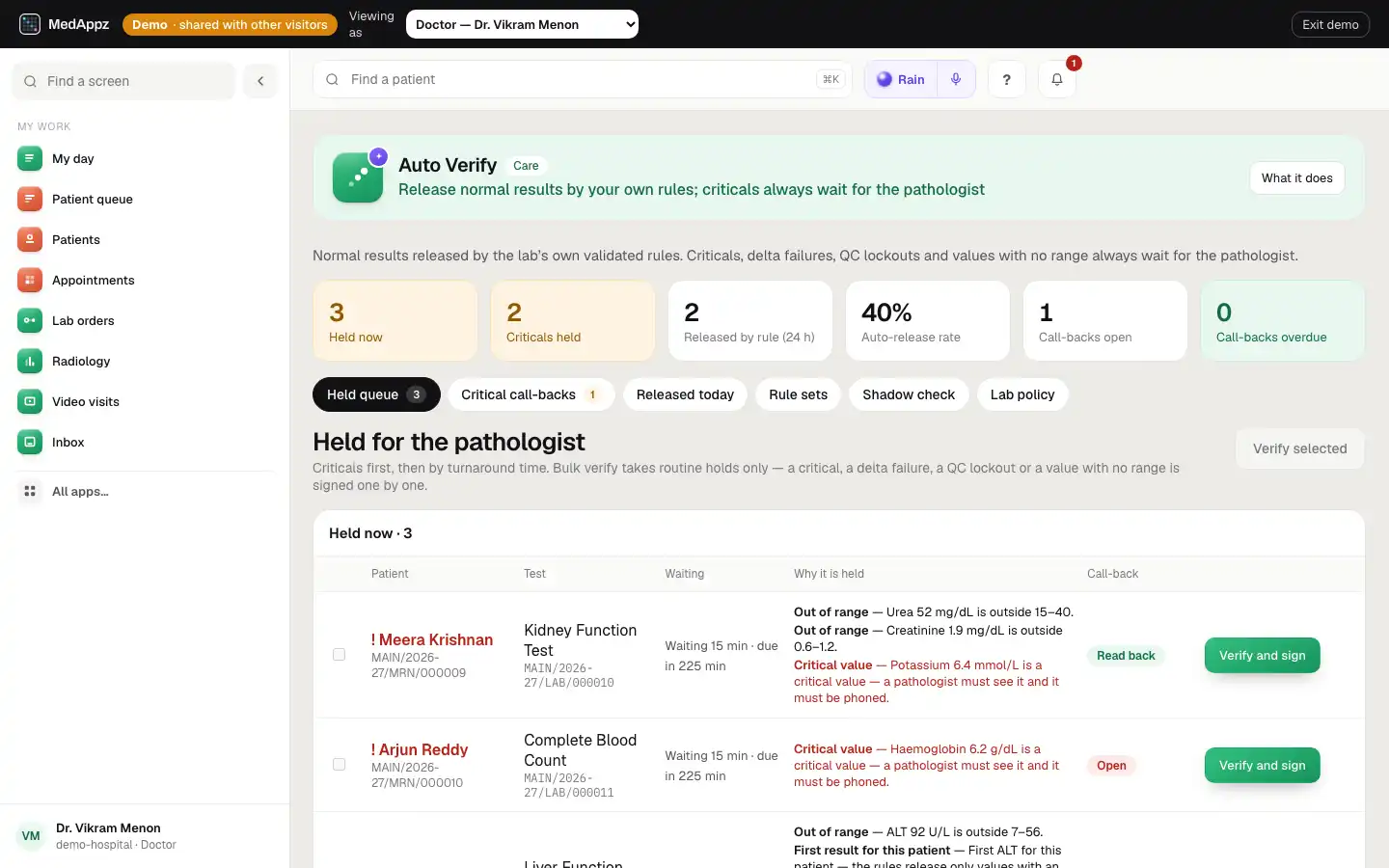Viewport: 1389px width, 868px height.
Task: Focus the Find a patient search field
Action: [x=583, y=79]
